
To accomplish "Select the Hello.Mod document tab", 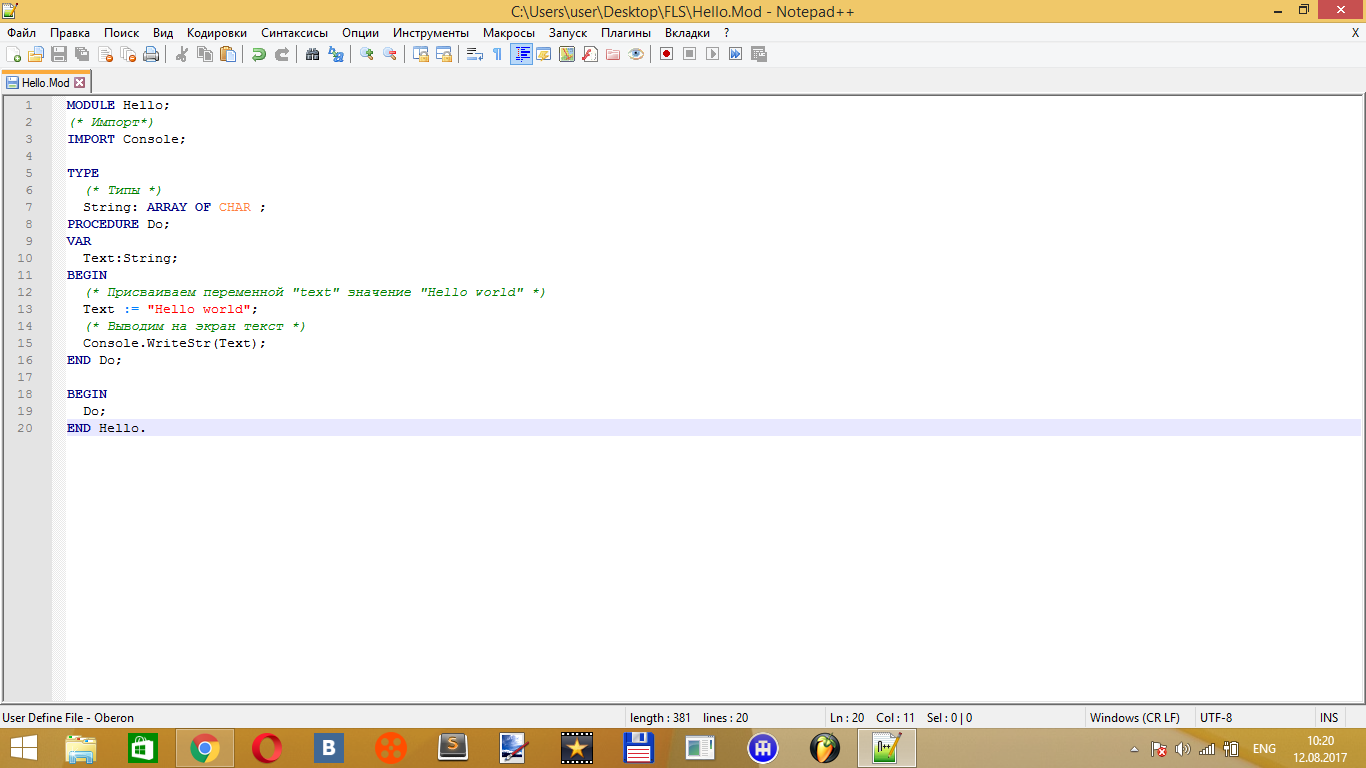I will click(45, 83).
